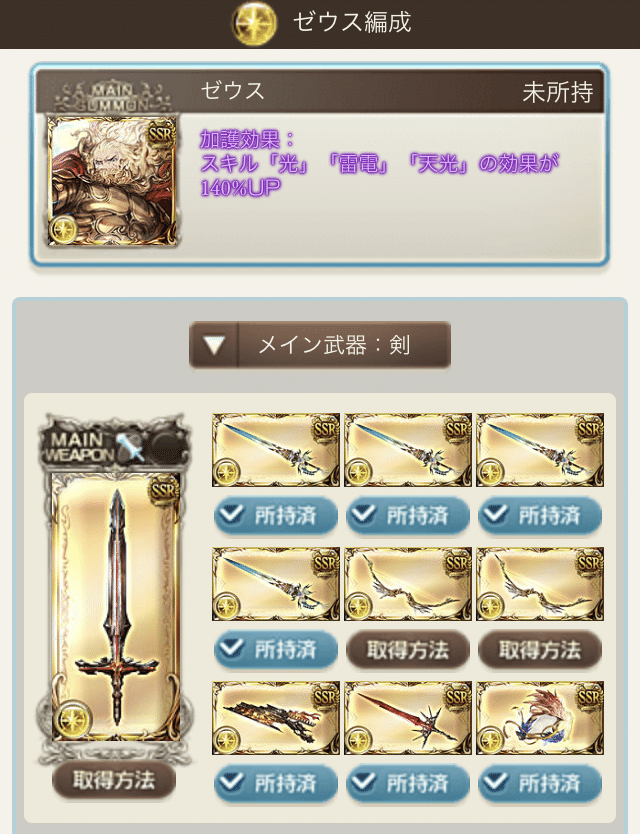Open the middle blue lance weapon in the top row

click(x=408, y=450)
